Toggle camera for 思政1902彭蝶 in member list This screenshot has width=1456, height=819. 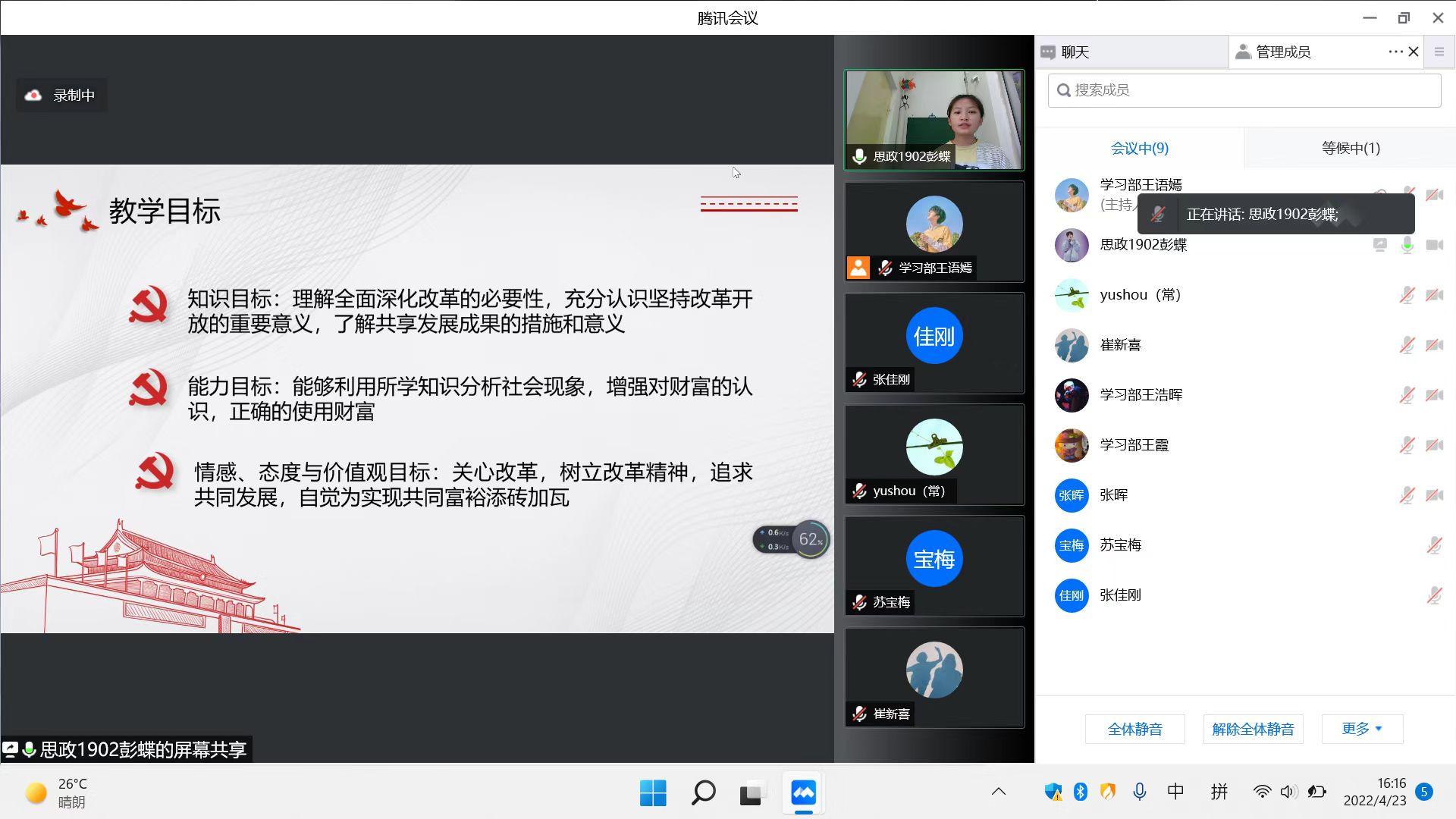coord(1434,245)
